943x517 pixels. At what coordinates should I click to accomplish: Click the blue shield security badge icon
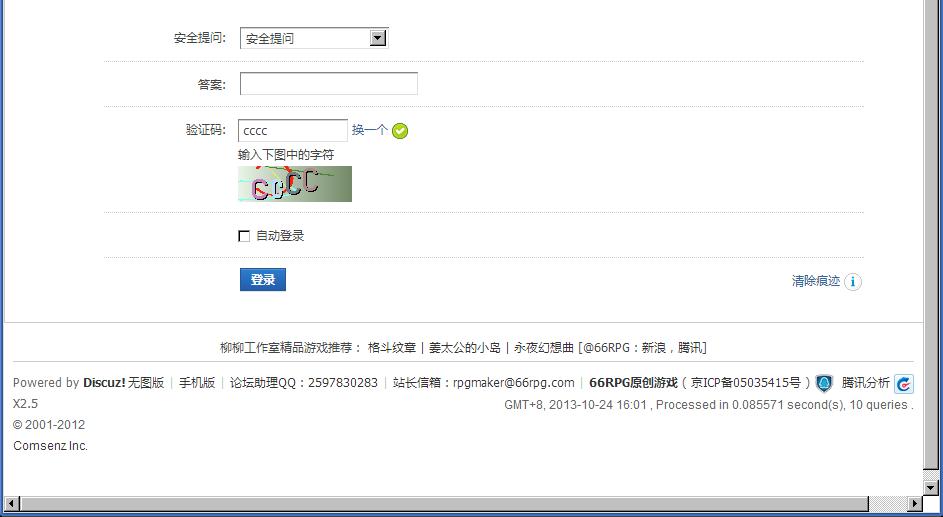click(824, 383)
